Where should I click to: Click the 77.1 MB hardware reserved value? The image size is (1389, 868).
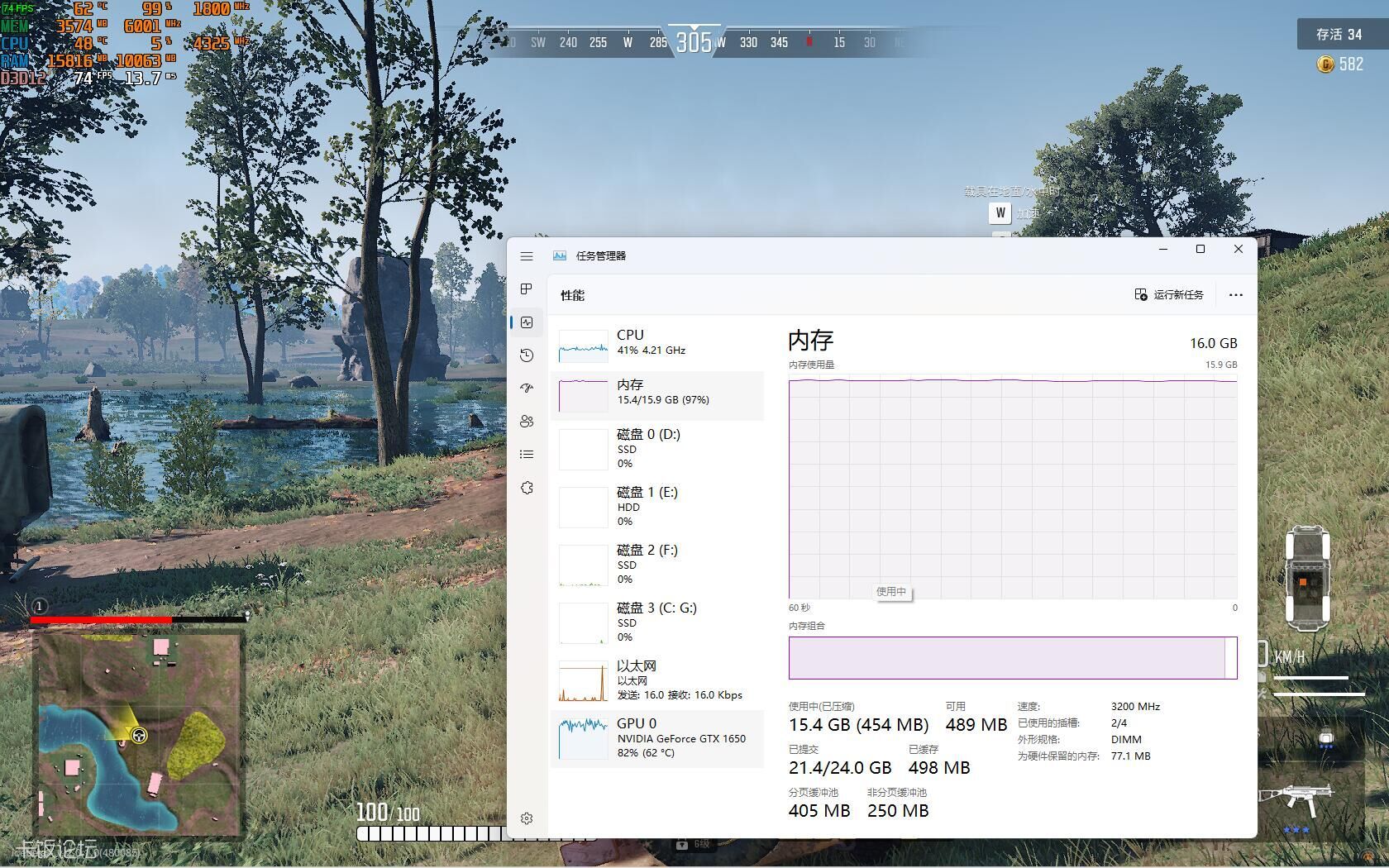pos(1130,756)
